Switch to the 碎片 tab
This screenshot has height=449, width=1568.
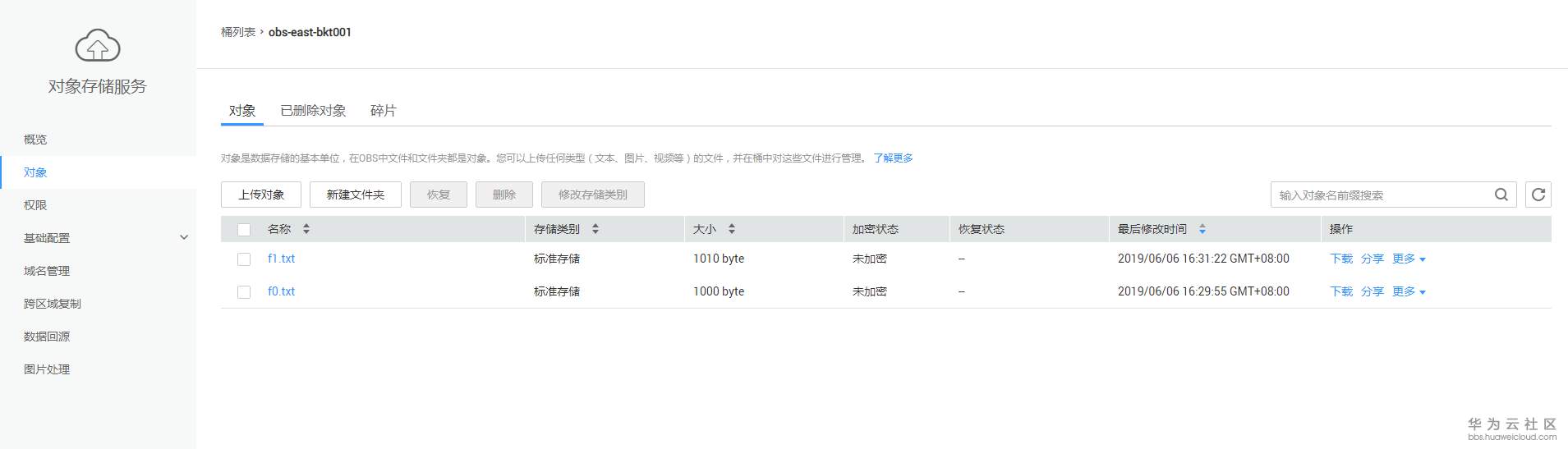[384, 111]
